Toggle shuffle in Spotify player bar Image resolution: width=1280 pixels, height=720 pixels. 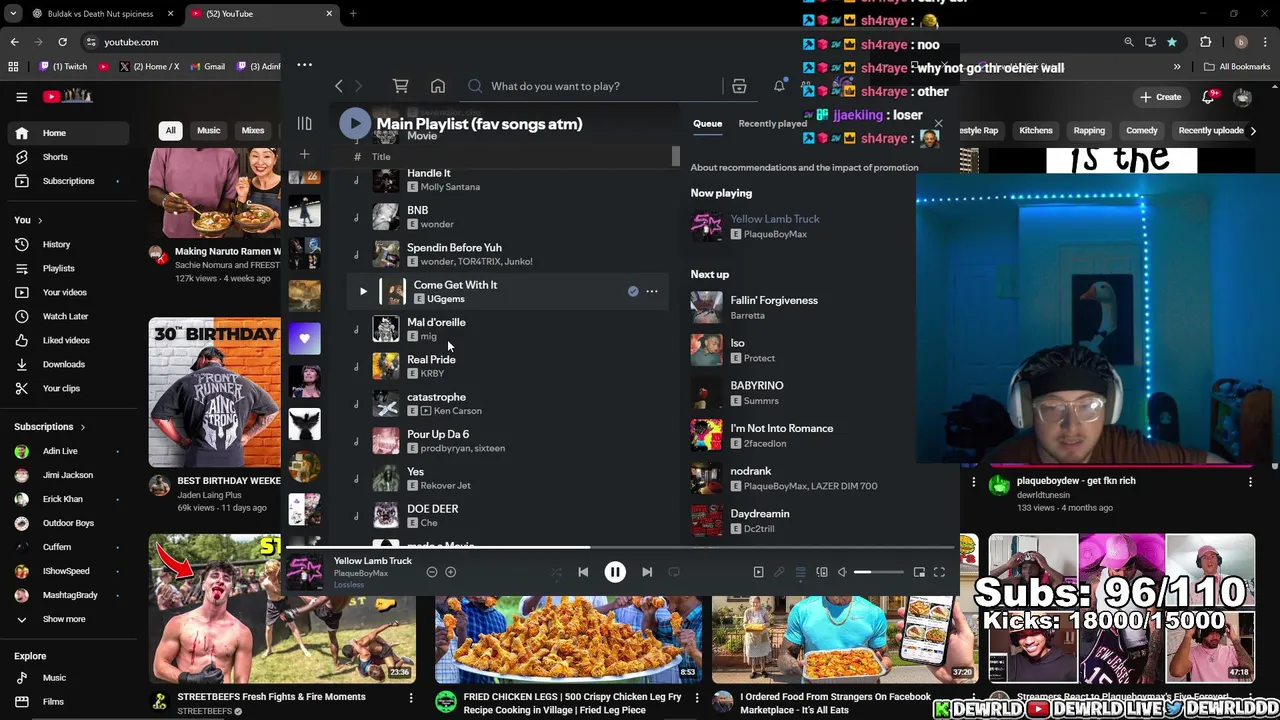[557, 572]
